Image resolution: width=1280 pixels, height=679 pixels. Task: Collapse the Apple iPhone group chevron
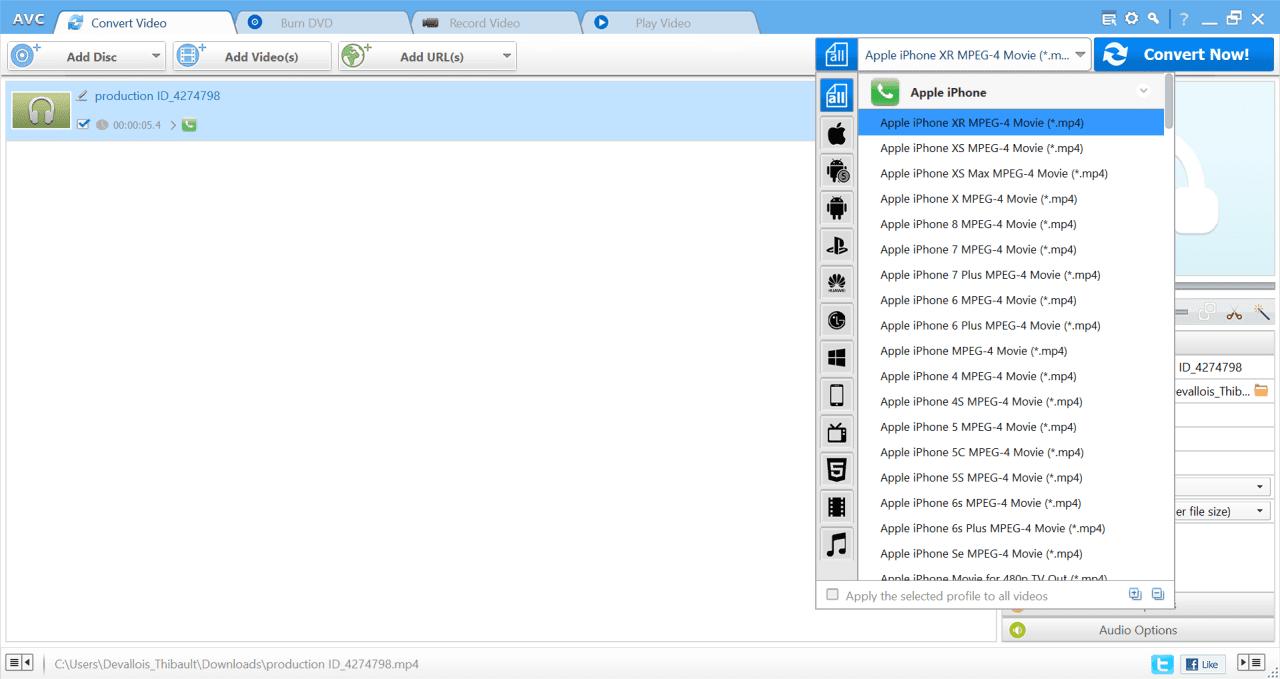coord(1144,92)
